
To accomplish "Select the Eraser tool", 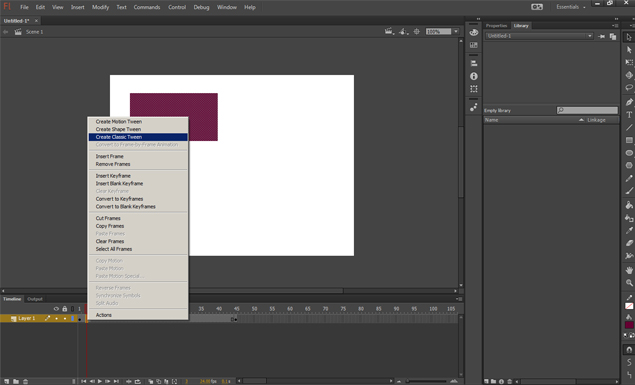I will pyautogui.click(x=629, y=243).
